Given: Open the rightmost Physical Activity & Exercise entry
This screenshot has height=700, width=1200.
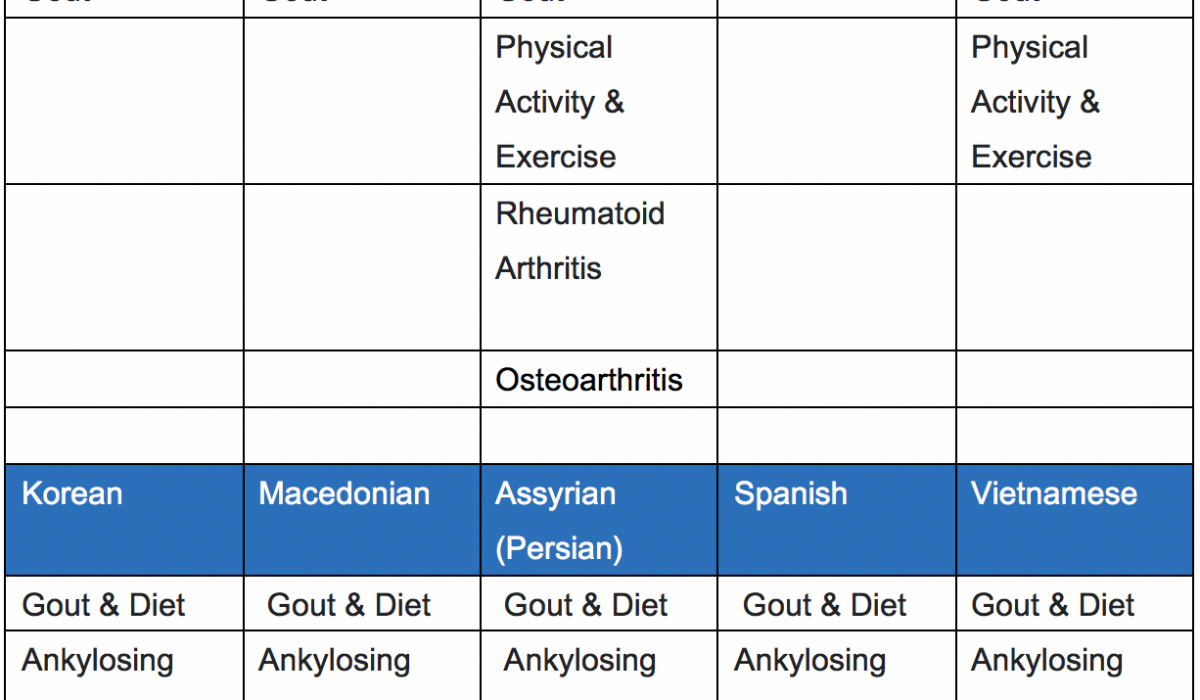Looking at the screenshot, I should tap(1035, 102).
